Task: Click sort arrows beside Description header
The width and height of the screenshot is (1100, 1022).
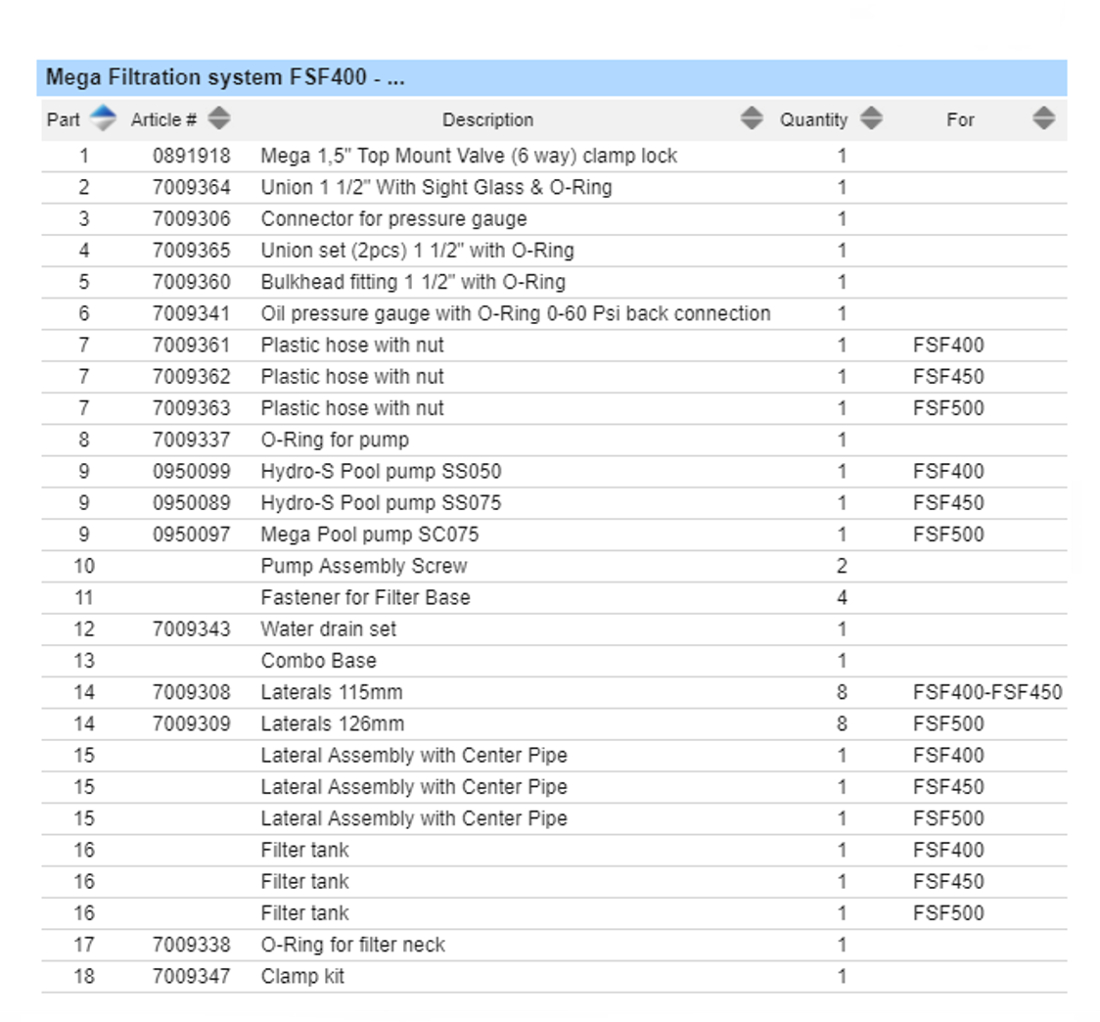Action: point(751,118)
